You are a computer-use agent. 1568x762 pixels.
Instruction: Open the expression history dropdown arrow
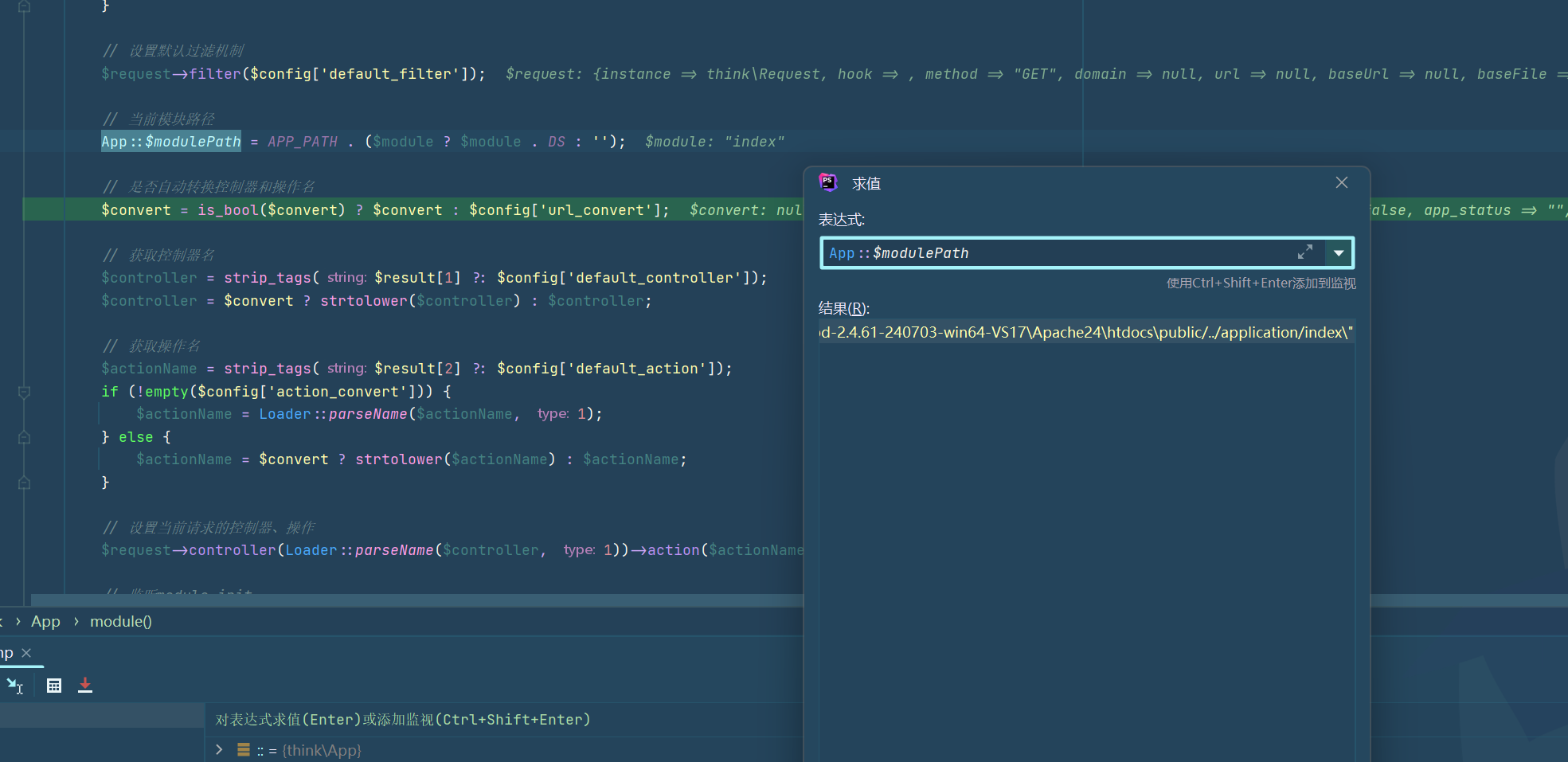click(1339, 253)
